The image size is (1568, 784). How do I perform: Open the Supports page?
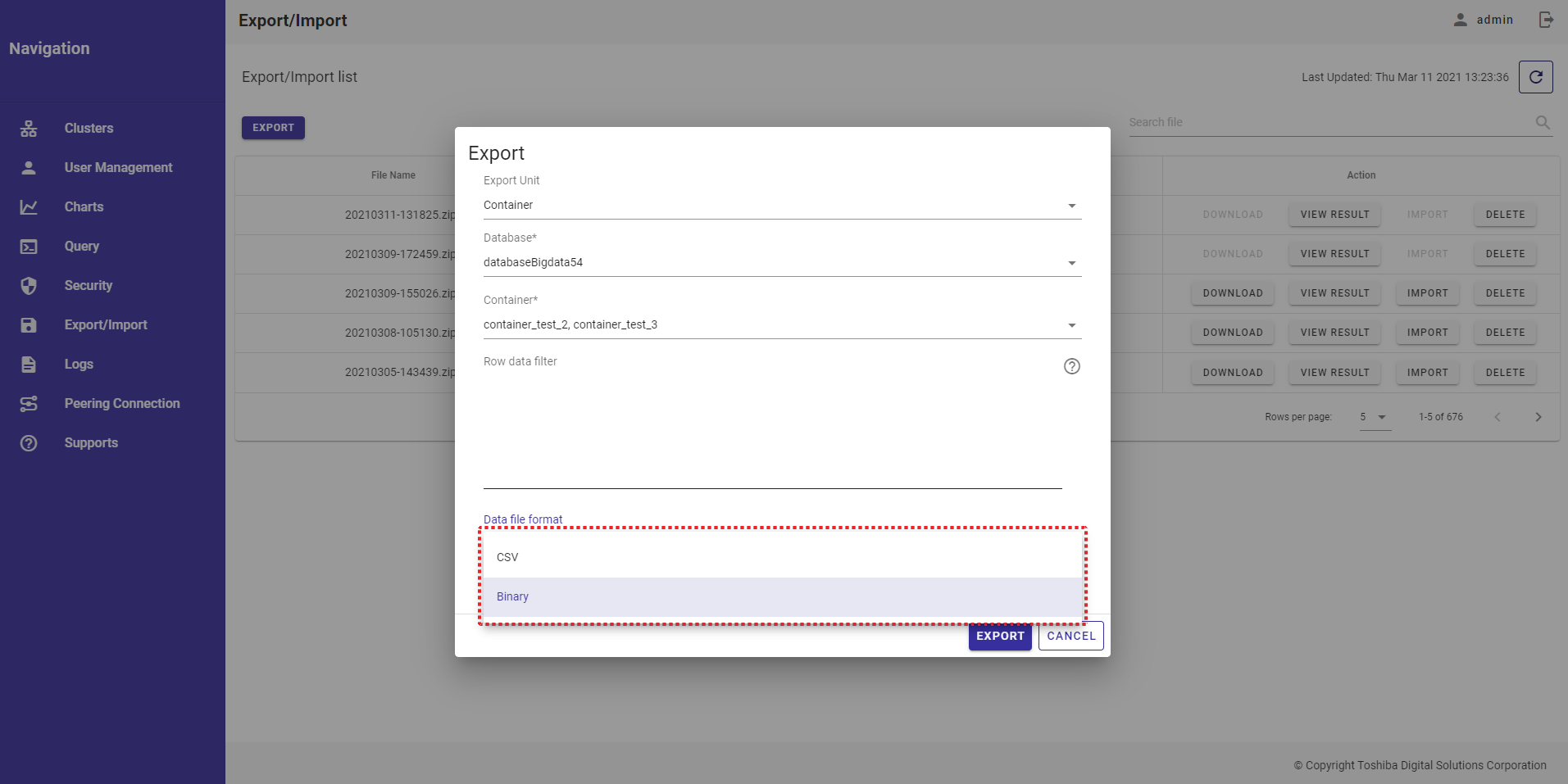[x=91, y=442]
